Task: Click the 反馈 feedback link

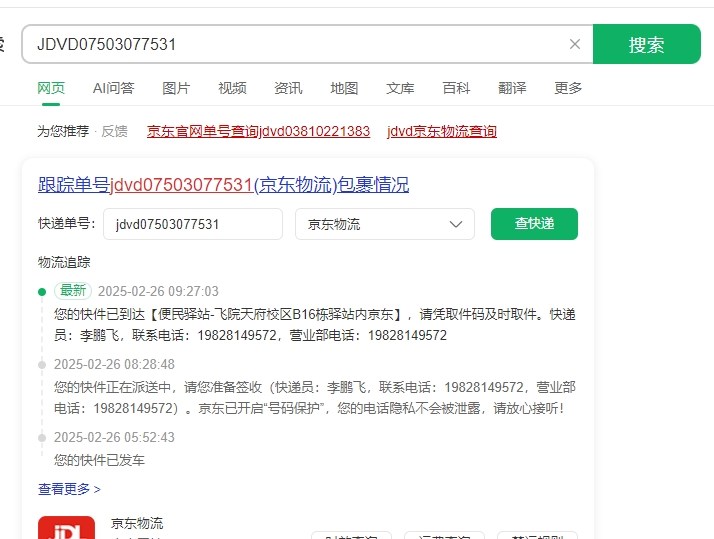Action: click(114, 132)
